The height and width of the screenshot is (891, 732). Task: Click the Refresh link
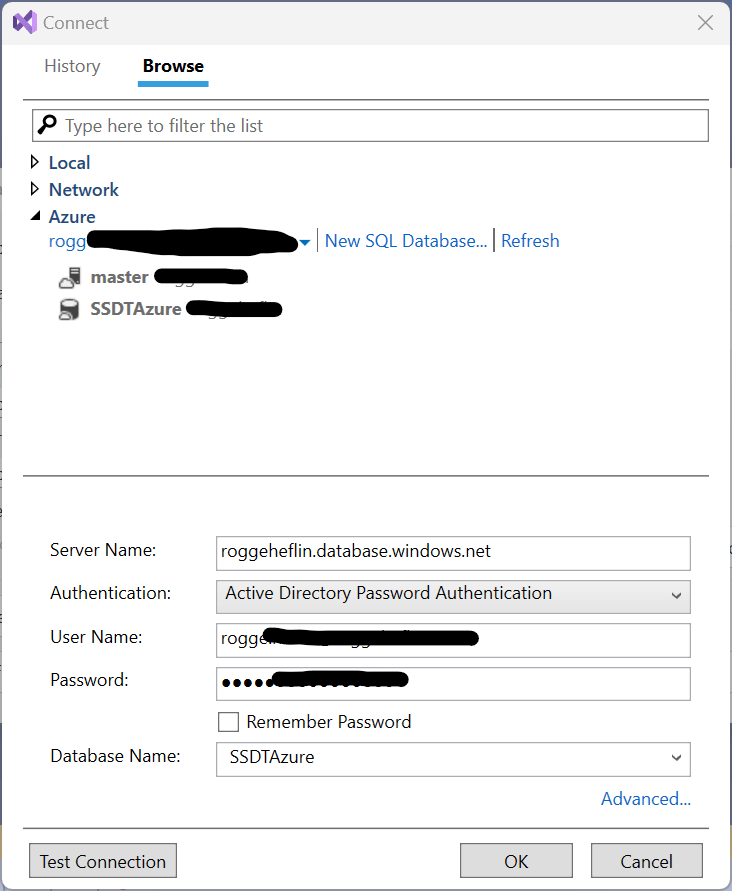pyautogui.click(x=530, y=241)
